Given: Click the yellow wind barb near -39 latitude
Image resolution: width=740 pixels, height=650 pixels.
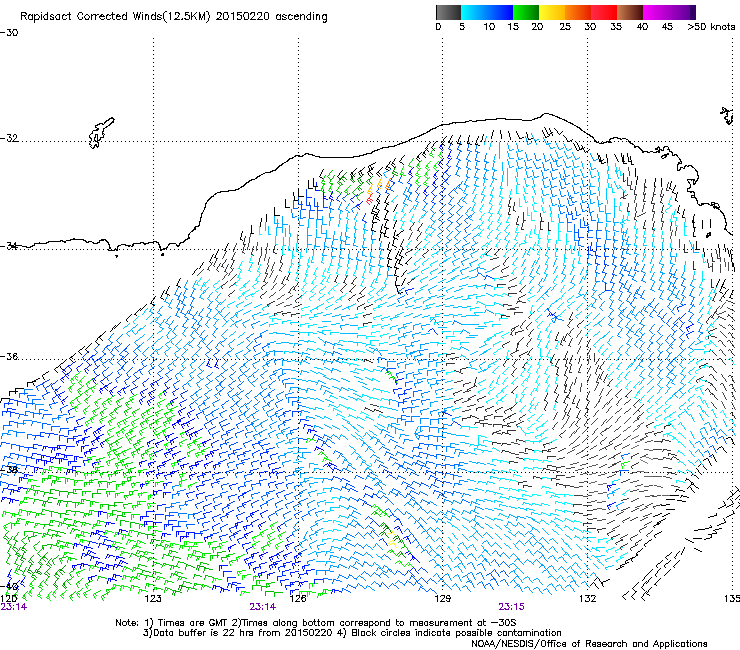Looking at the screenshot, I should pyautogui.click(x=391, y=538).
